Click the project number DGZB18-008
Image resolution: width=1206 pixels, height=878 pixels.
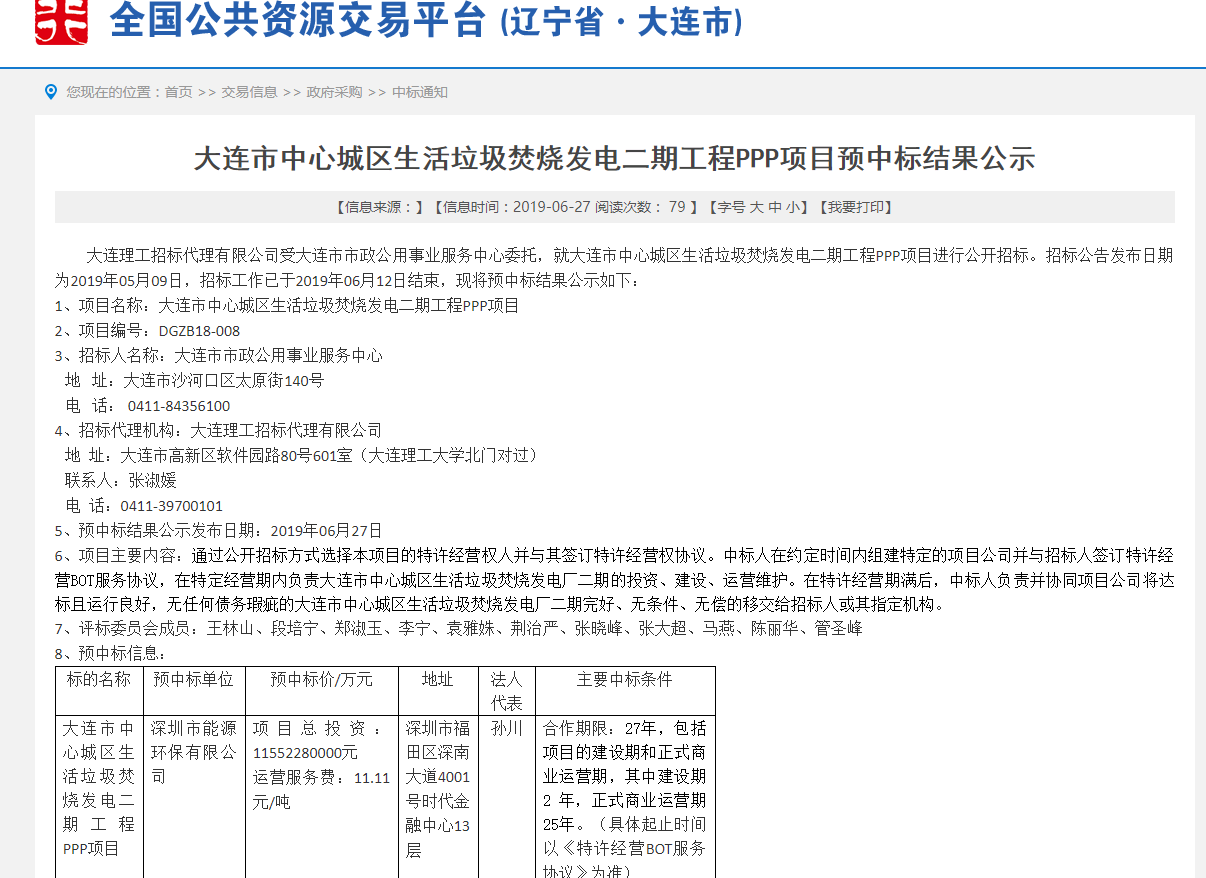click(x=199, y=331)
